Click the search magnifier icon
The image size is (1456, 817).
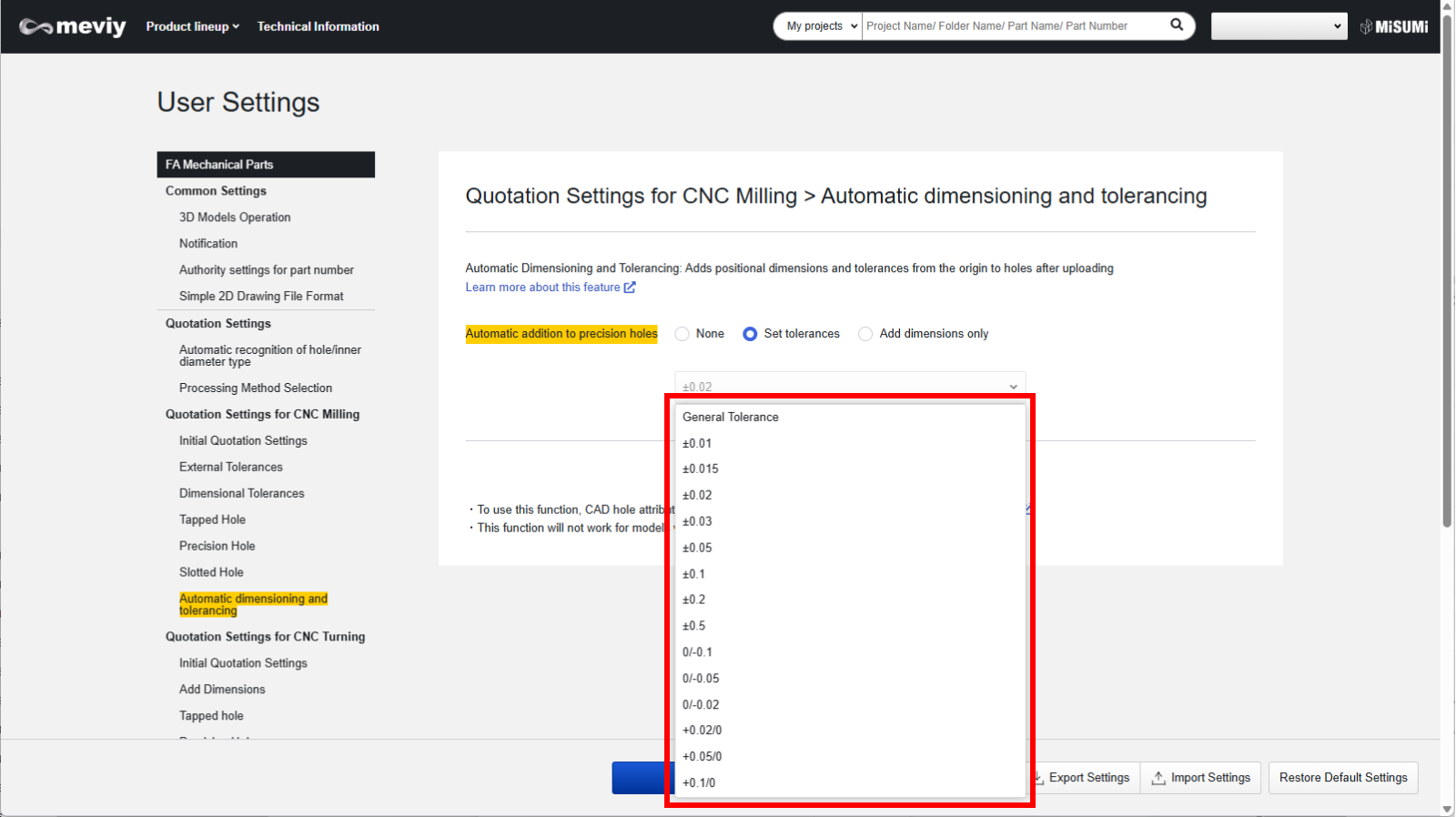click(1177, 25)
